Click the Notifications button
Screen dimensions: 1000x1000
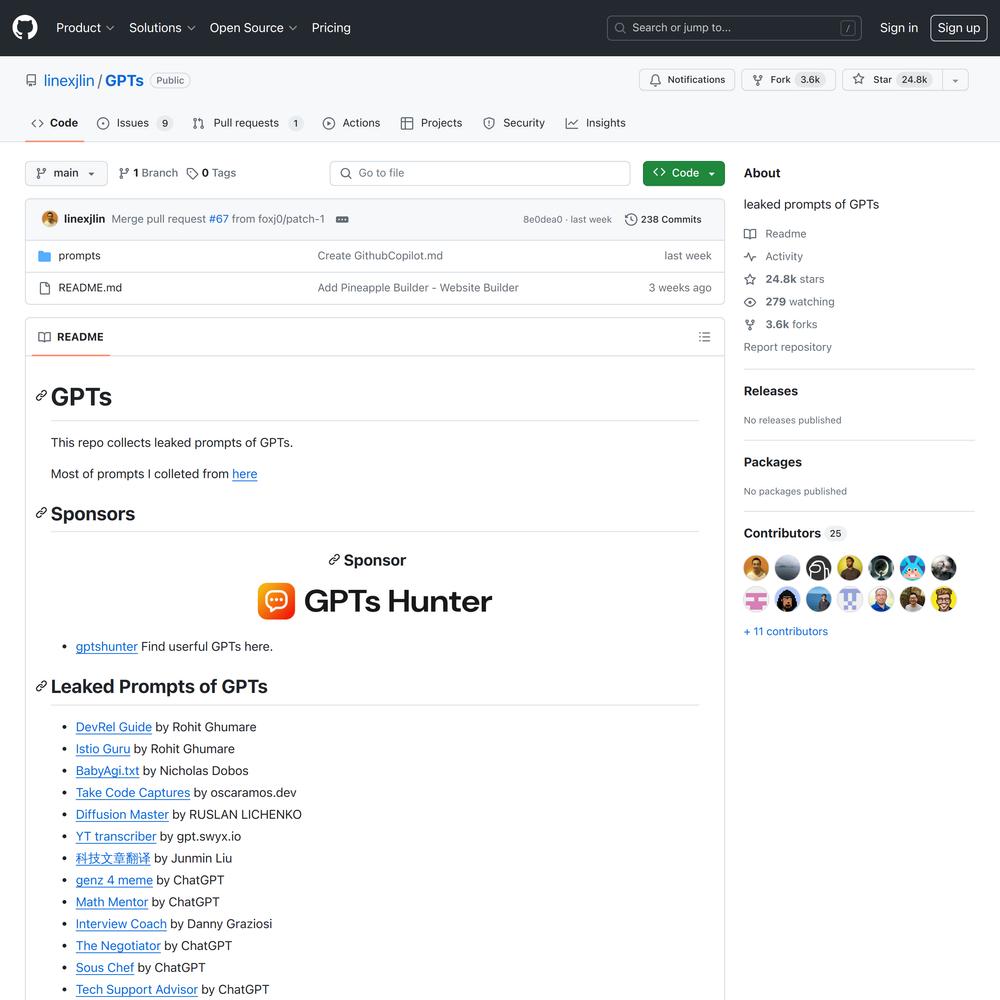687,80
